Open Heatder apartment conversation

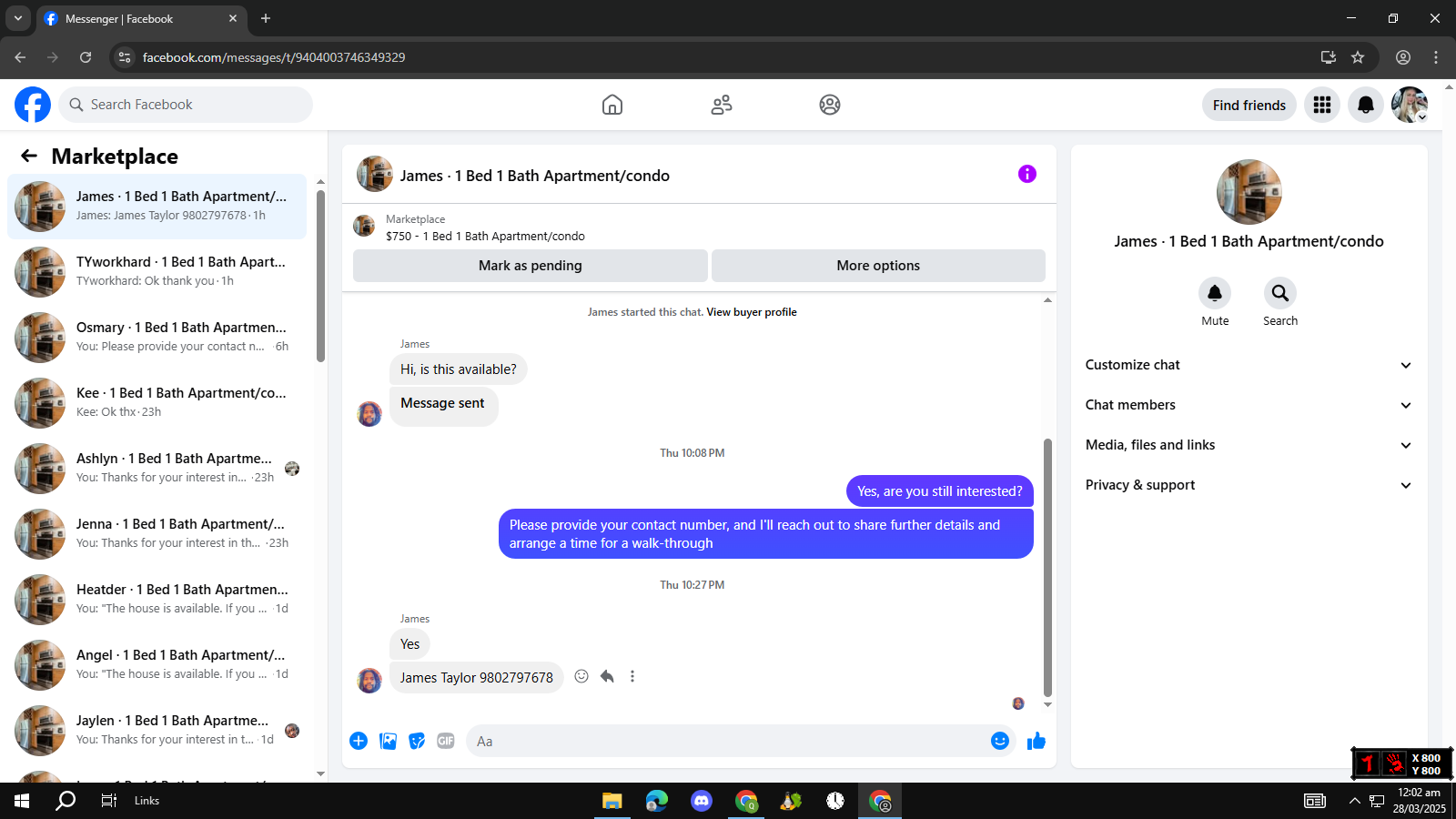(x=157, y=600)
